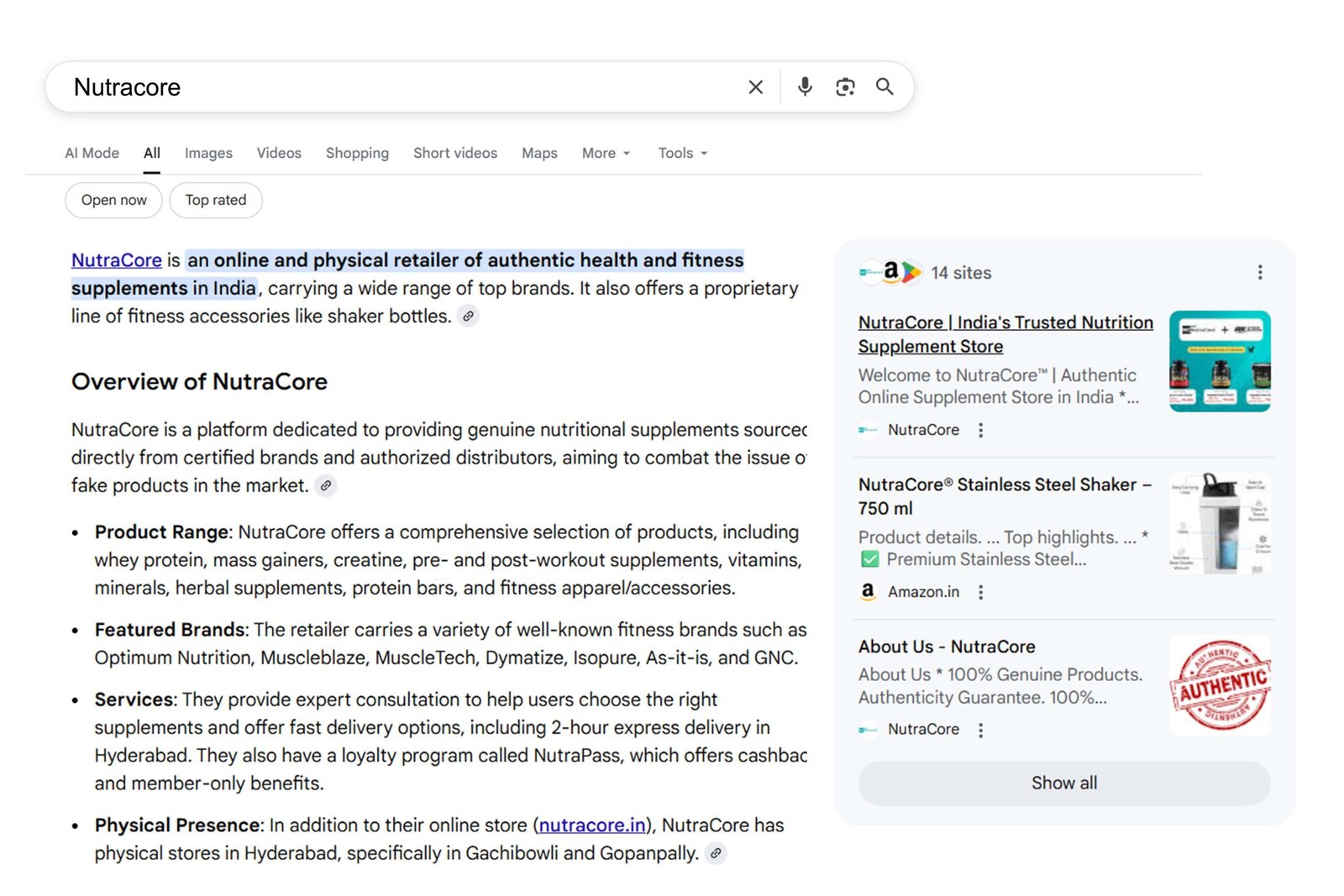Open the three-dot menu on the Amazon shaker result

(980, 592)
